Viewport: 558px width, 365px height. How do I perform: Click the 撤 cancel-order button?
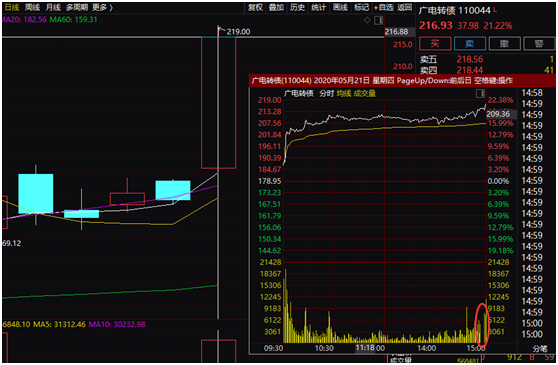[505, 44]
